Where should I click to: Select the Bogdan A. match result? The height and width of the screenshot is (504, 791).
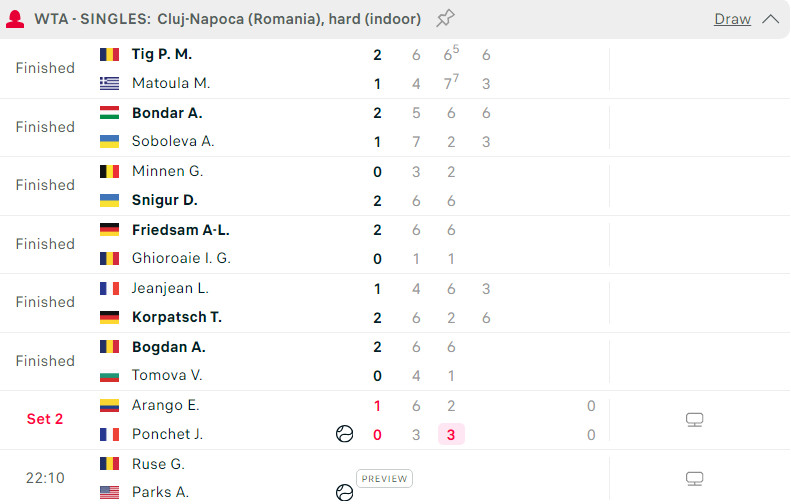click(168, 347)
